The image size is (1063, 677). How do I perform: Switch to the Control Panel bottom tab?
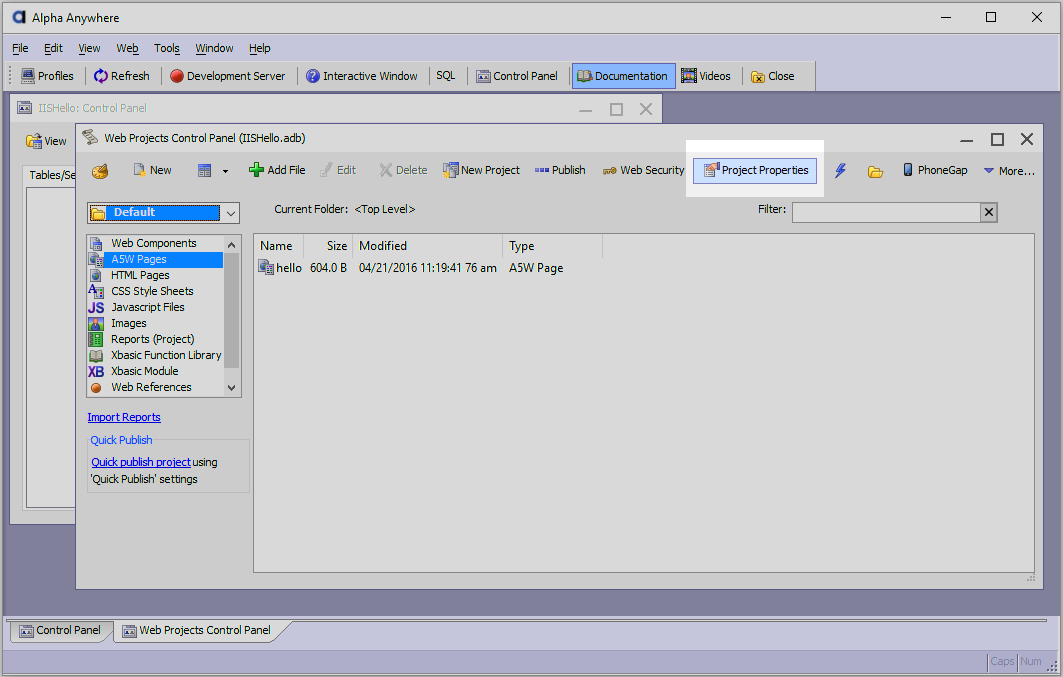click(60, 630)
